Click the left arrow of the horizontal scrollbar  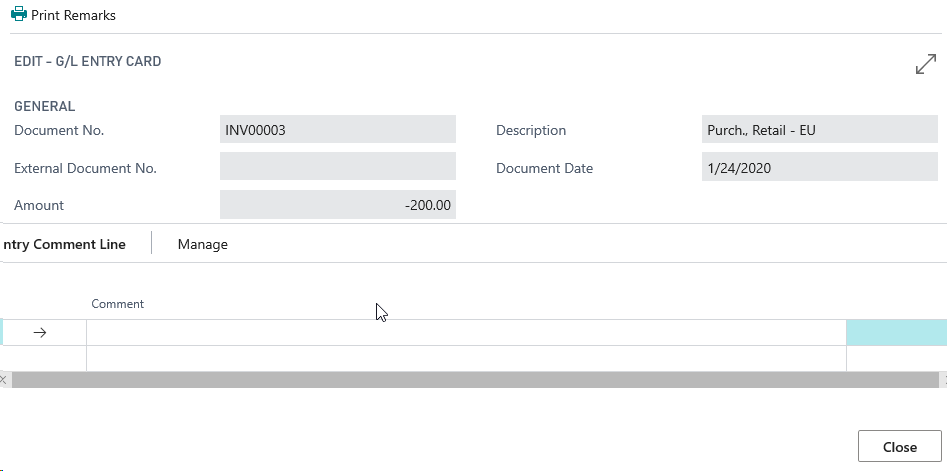point(4,380)
